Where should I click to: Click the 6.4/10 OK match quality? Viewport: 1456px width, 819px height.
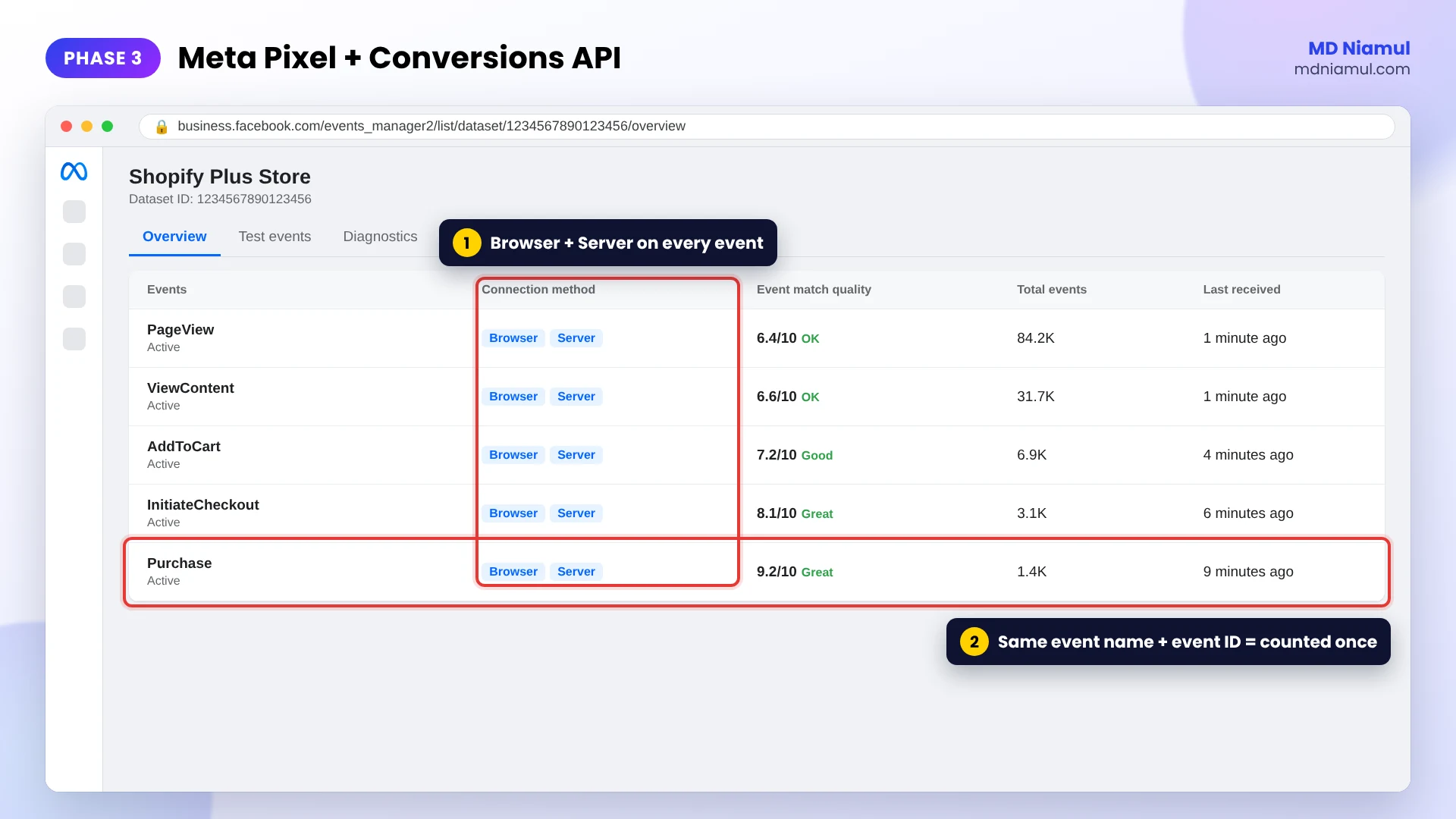point(788,338)
